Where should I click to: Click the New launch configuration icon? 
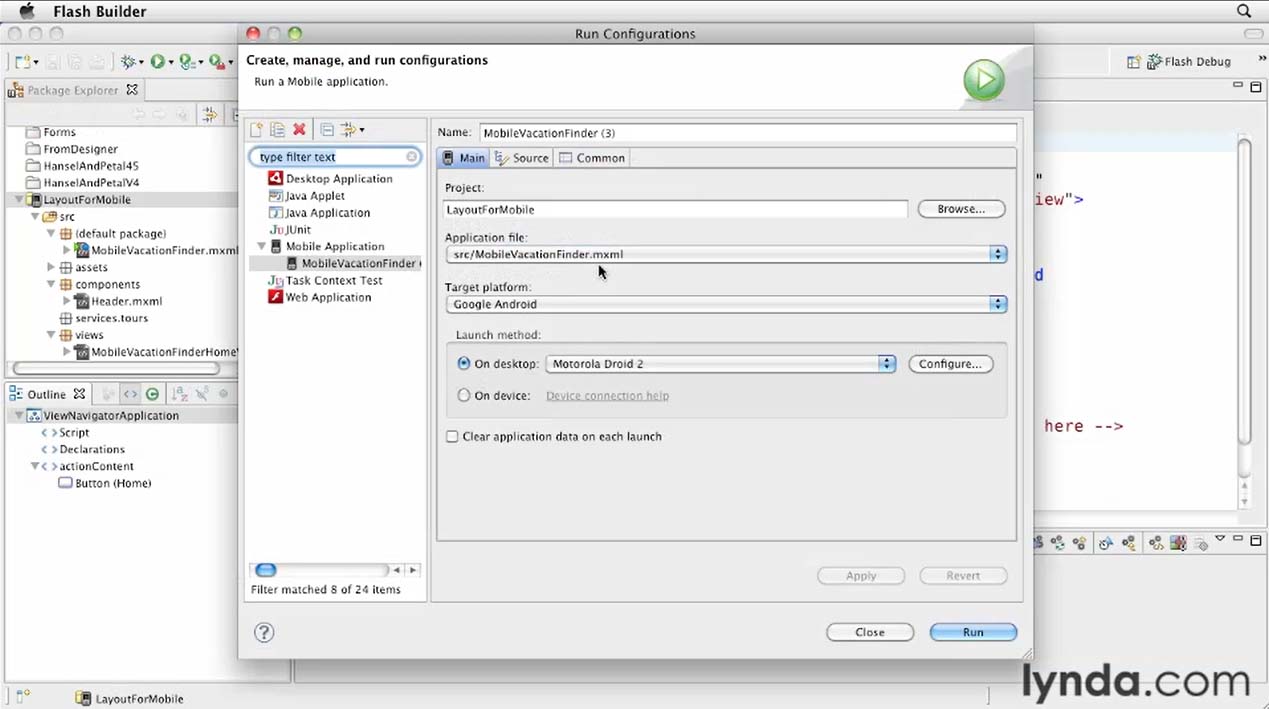256,130
